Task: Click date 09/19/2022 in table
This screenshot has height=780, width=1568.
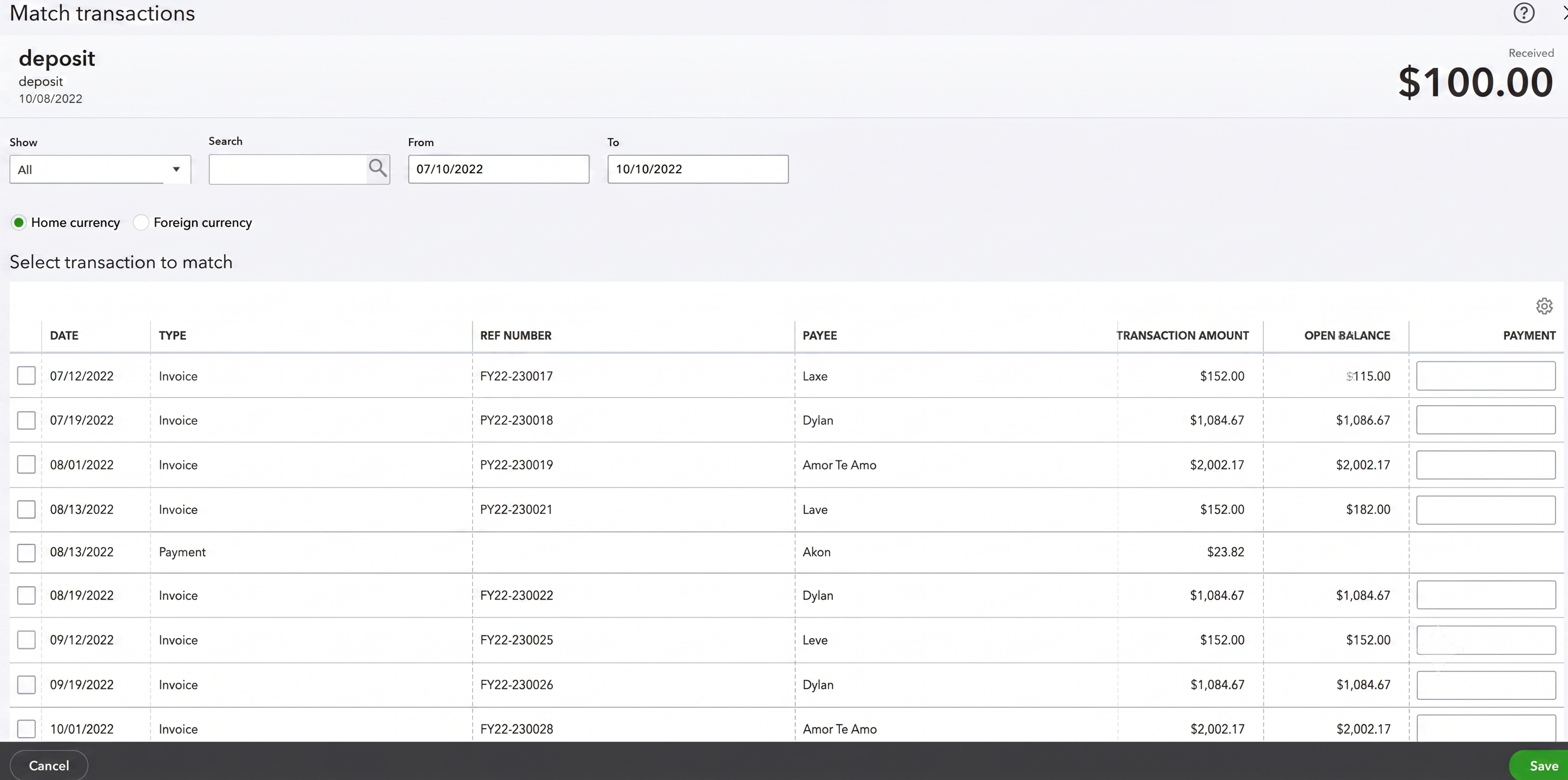Action: [82, 685]
